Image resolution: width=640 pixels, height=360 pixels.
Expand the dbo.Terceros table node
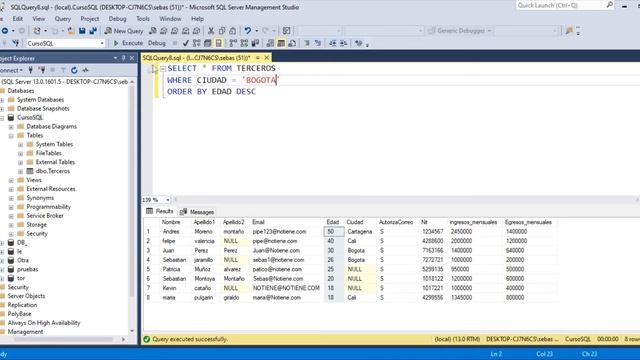20,171
